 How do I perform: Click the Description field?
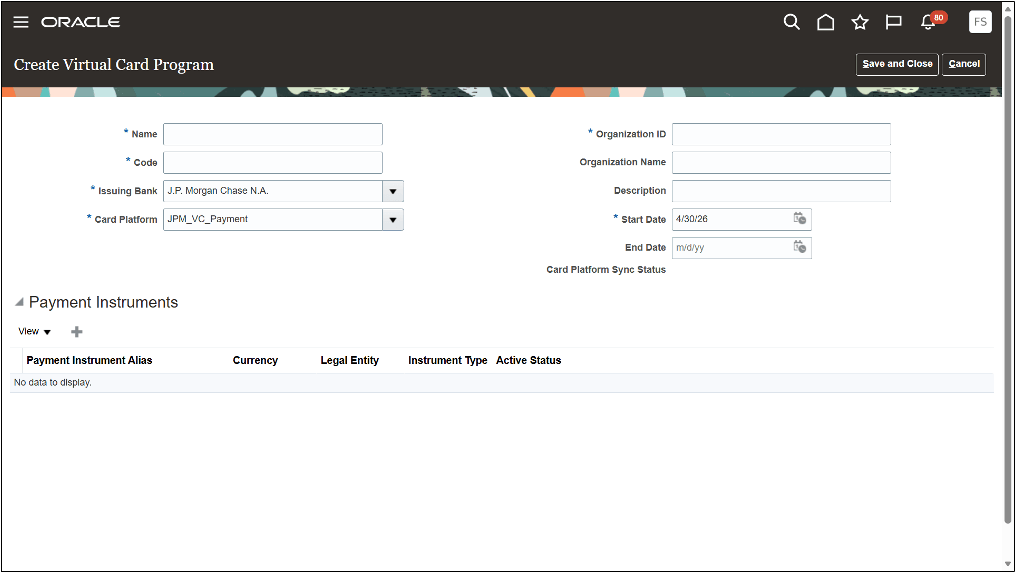pyautogui.click(x=781, y=191)
